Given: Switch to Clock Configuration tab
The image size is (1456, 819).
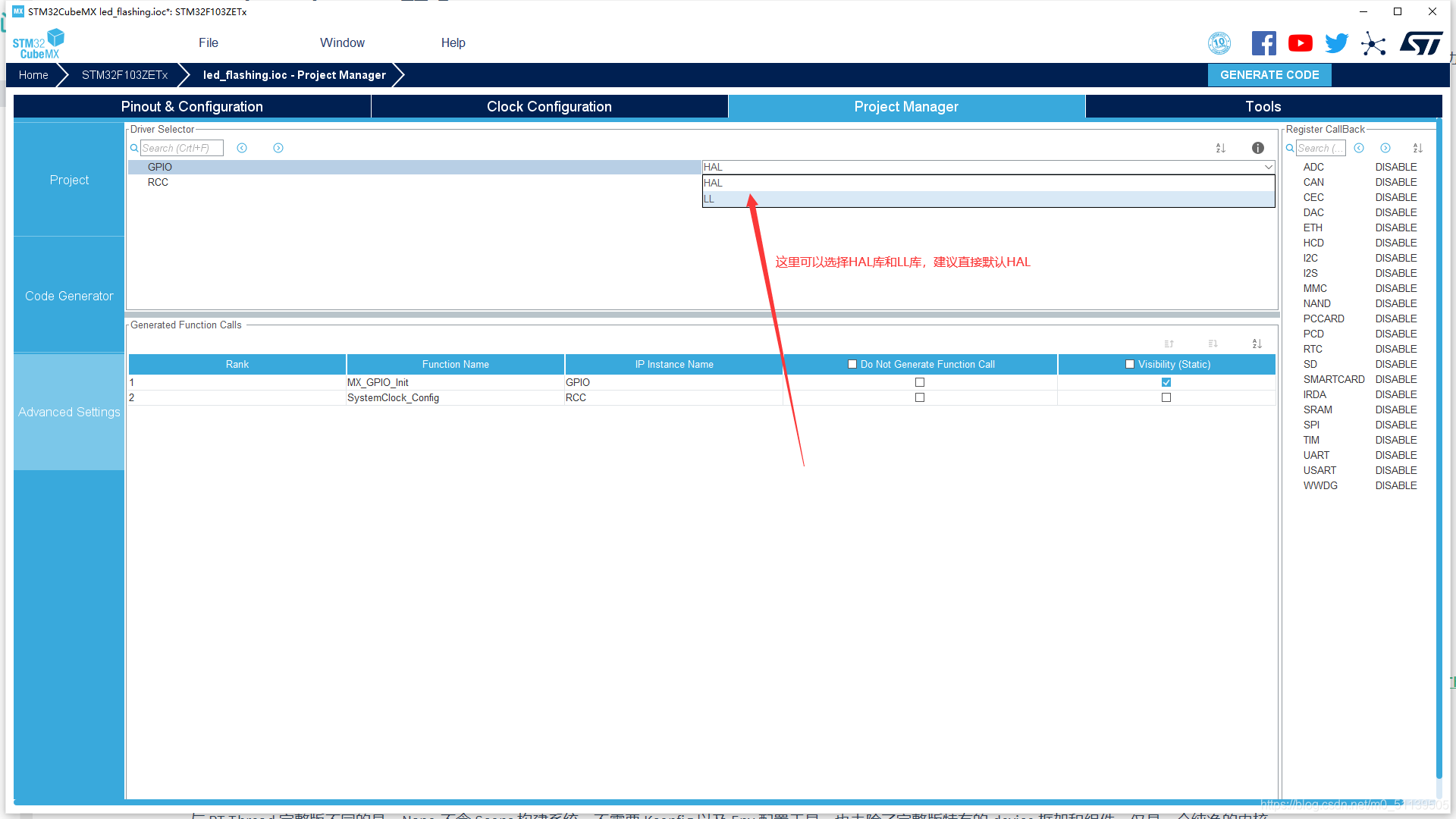Looking at the screenshot, I should point(549,107).
